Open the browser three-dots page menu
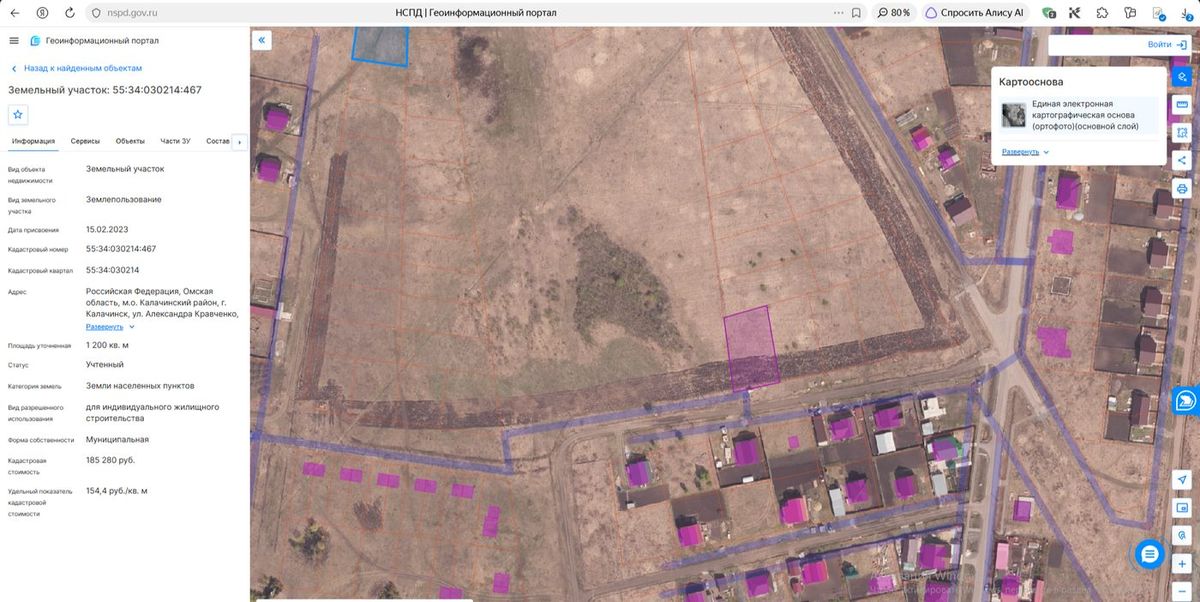The height and width of the screenshot is (602, 1200). click(838, 13)
